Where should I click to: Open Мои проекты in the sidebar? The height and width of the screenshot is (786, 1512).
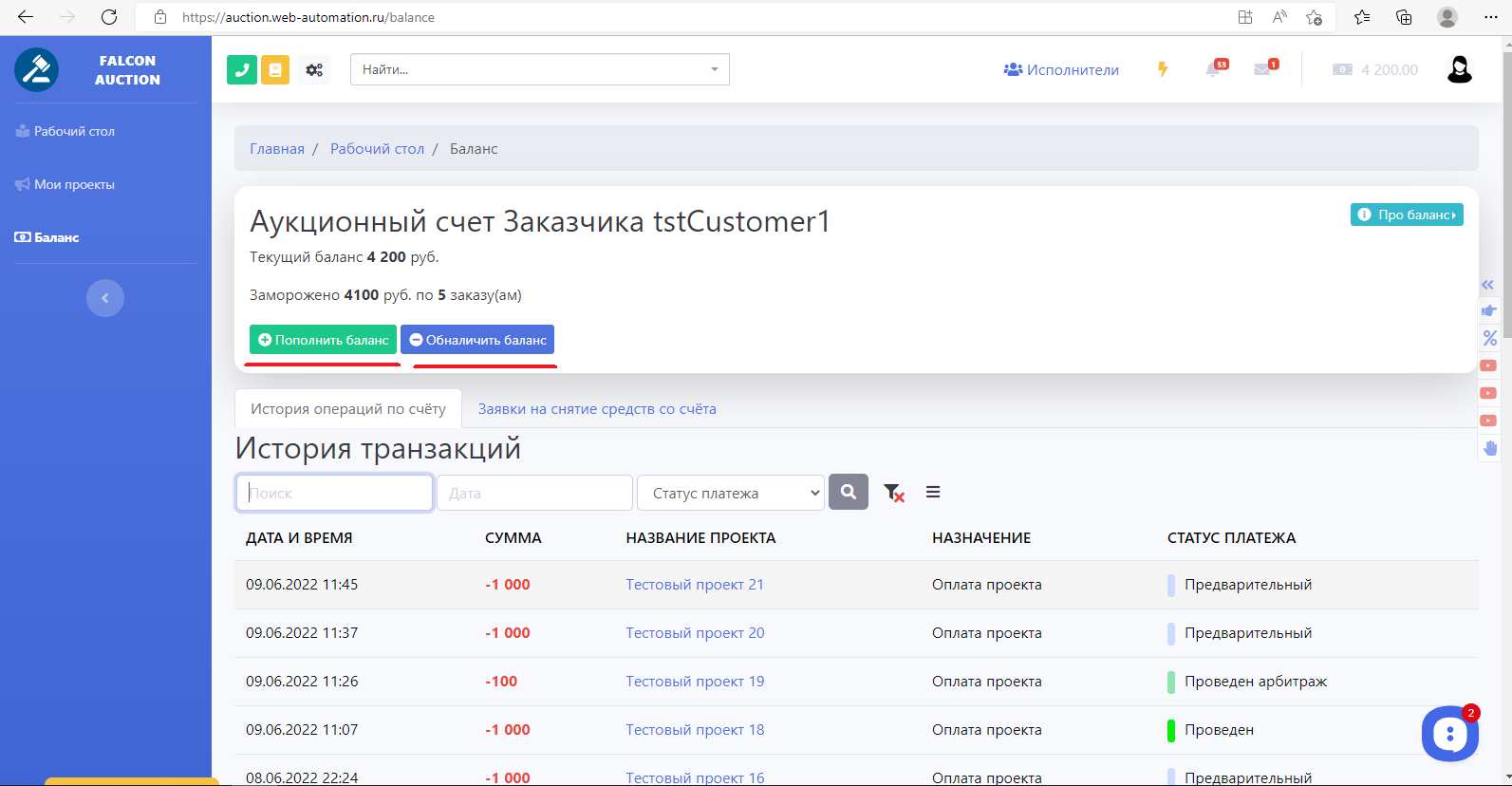tap(74, 184)
